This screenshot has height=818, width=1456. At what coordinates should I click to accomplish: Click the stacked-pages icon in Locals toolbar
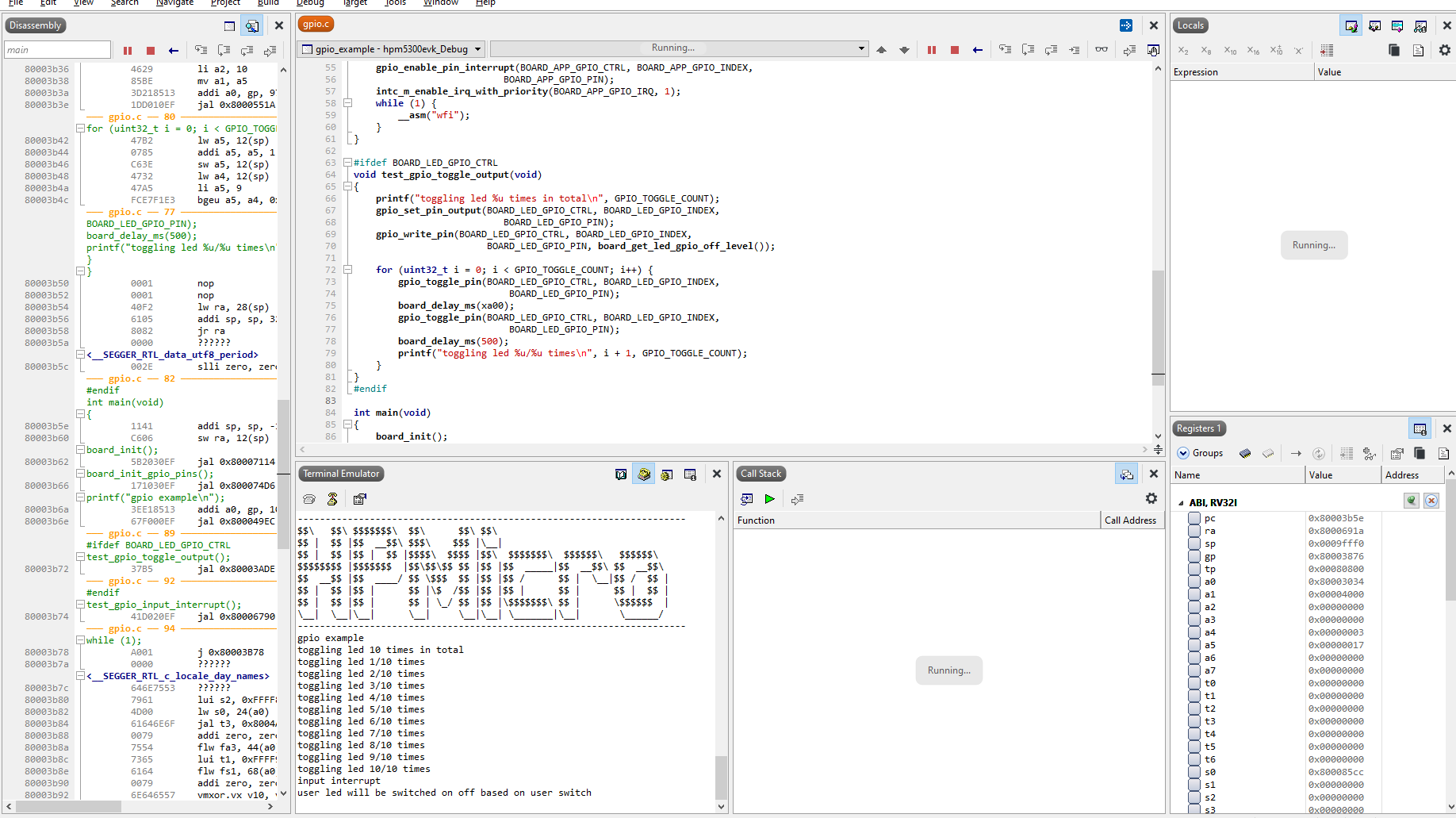point(1394,50)
